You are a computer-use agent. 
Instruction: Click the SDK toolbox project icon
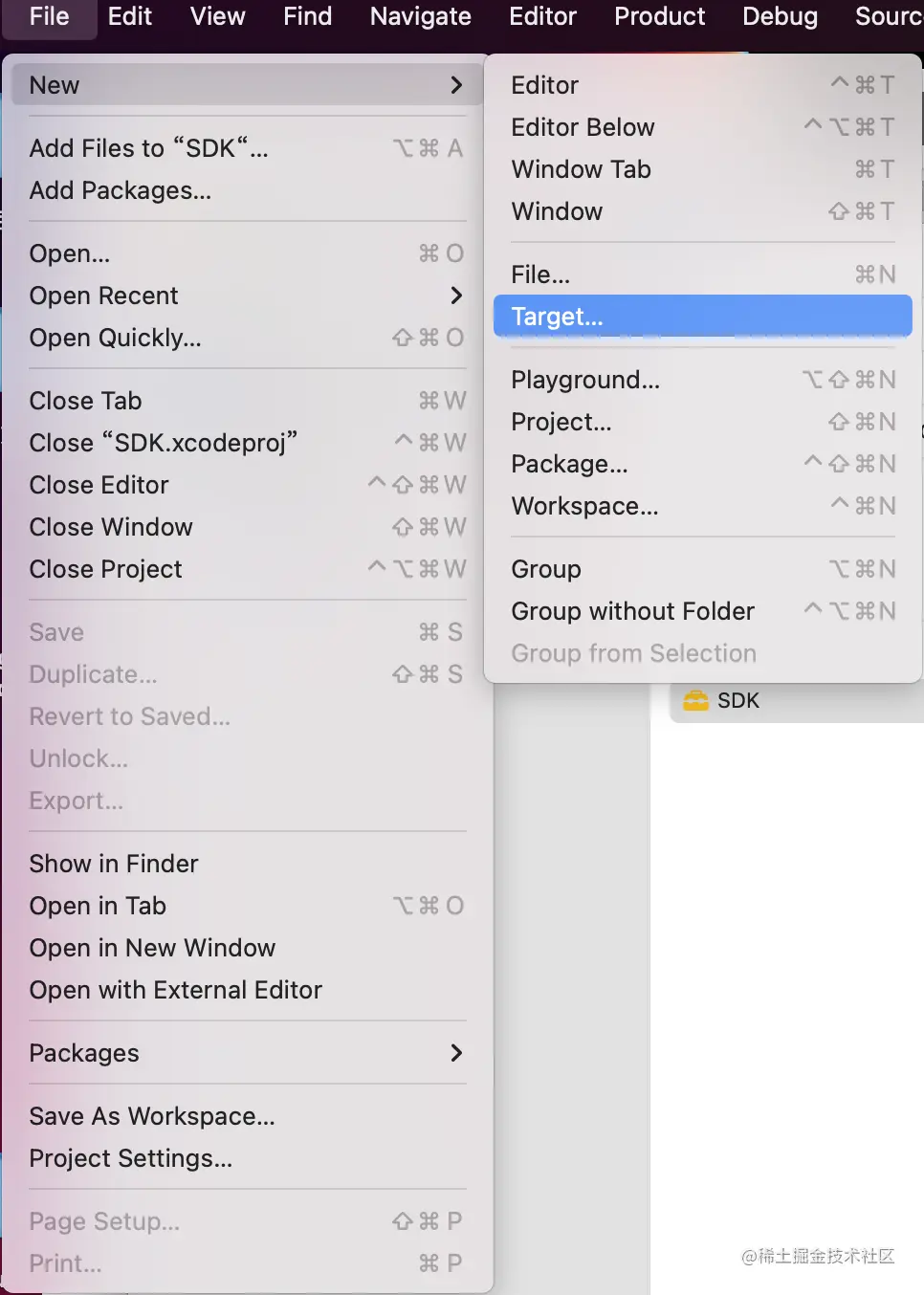click(x=695, y=700)
